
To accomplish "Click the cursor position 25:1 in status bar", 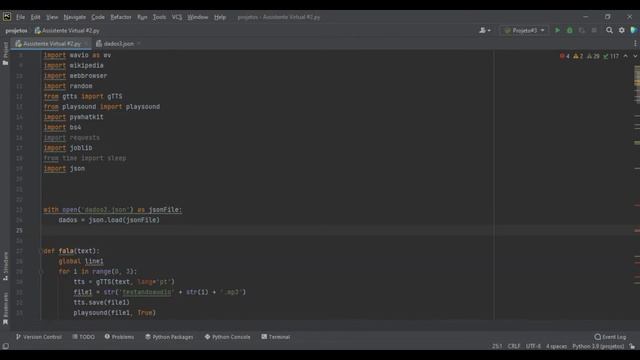I will pyautogui.click(x=497, y=347).
